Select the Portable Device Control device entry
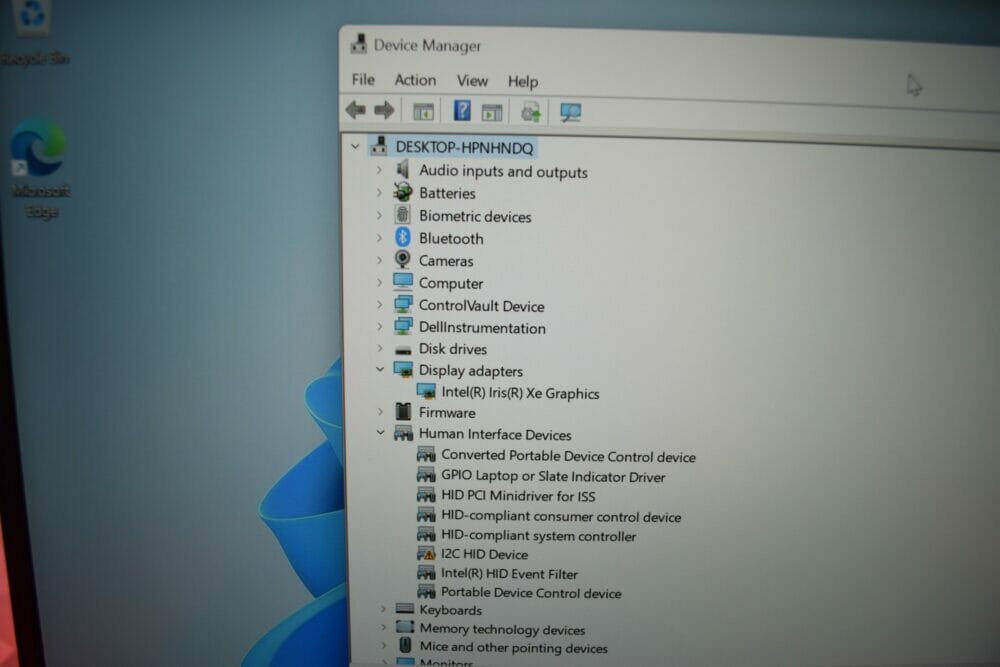 coord(531,592)
